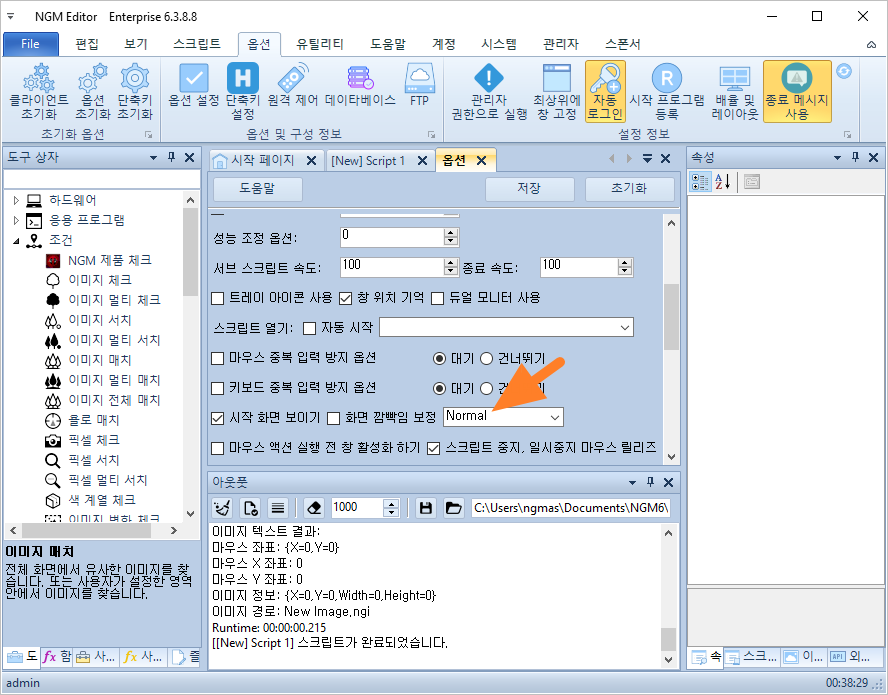888x695 pixels.
Task: Click the refresh icon in ribbon corner
Action: [844, 71]
